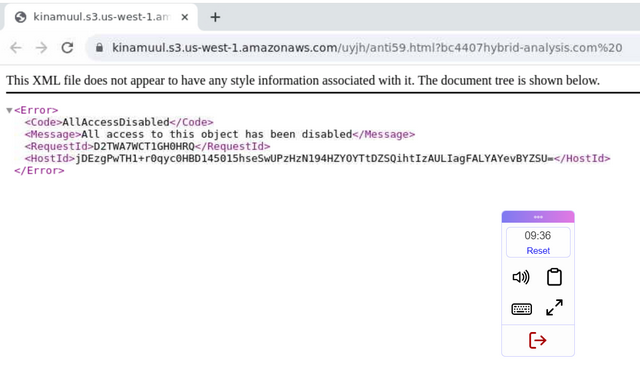Click the 'All access to this object' message

point(216,134)
